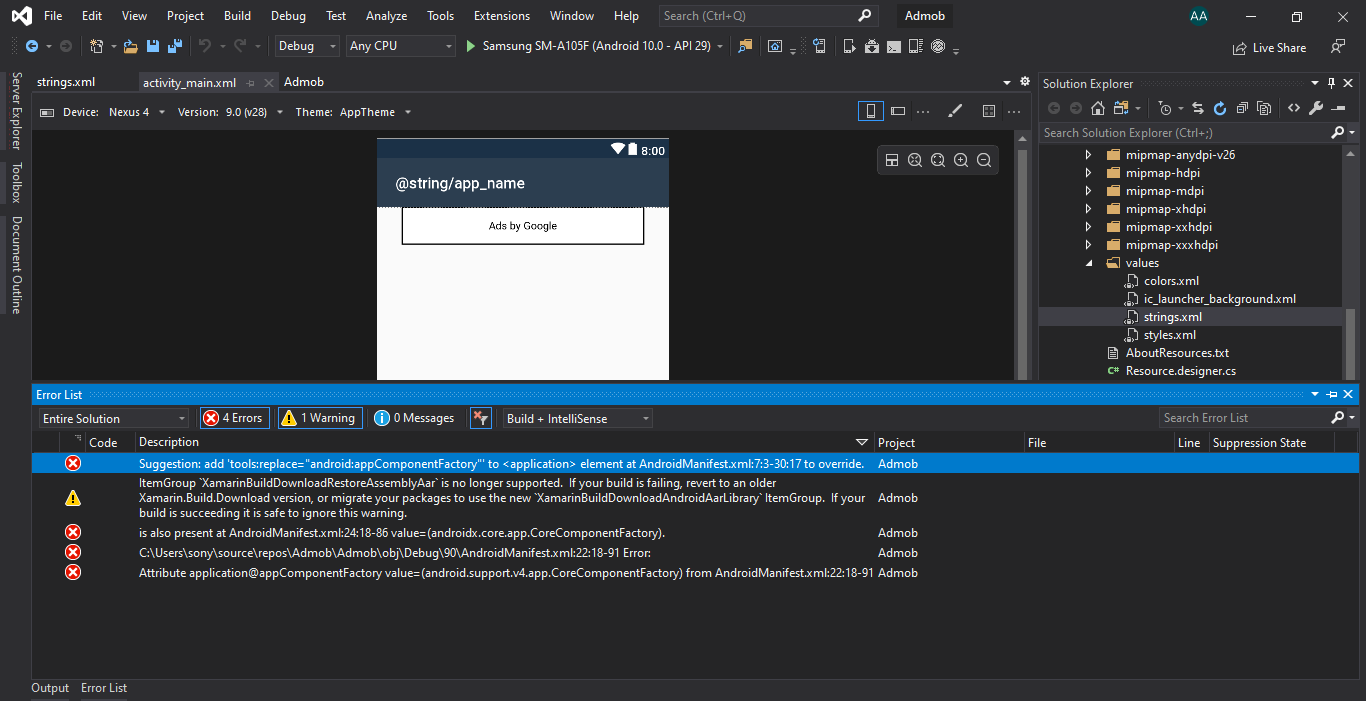The height and width of the screenshot is (701, 1366).
Task: Switch to the Admob document tab
Action: pos(304,82)
